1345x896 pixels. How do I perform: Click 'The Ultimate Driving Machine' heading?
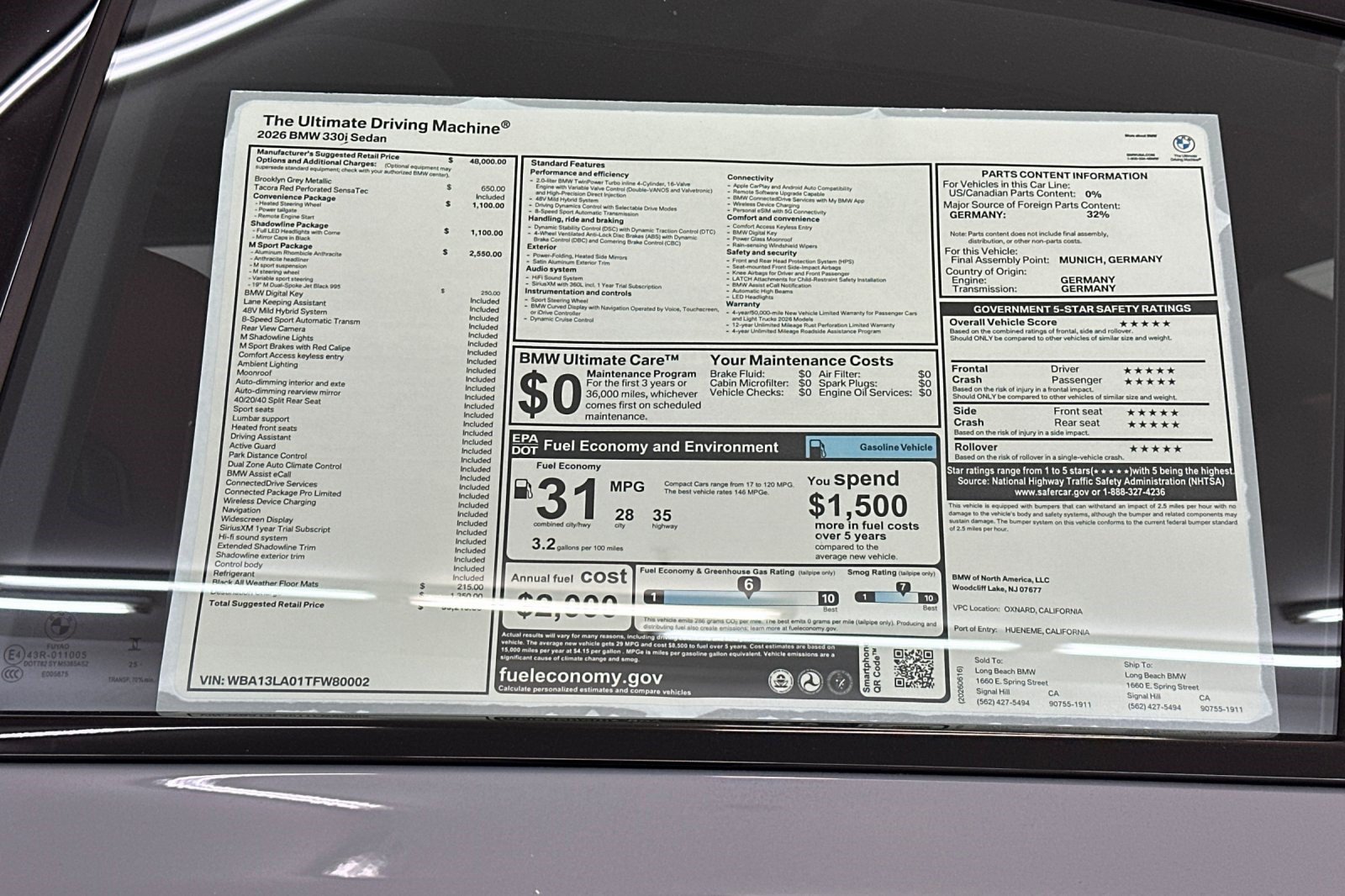pyautogui.click(x=386, y=125)
